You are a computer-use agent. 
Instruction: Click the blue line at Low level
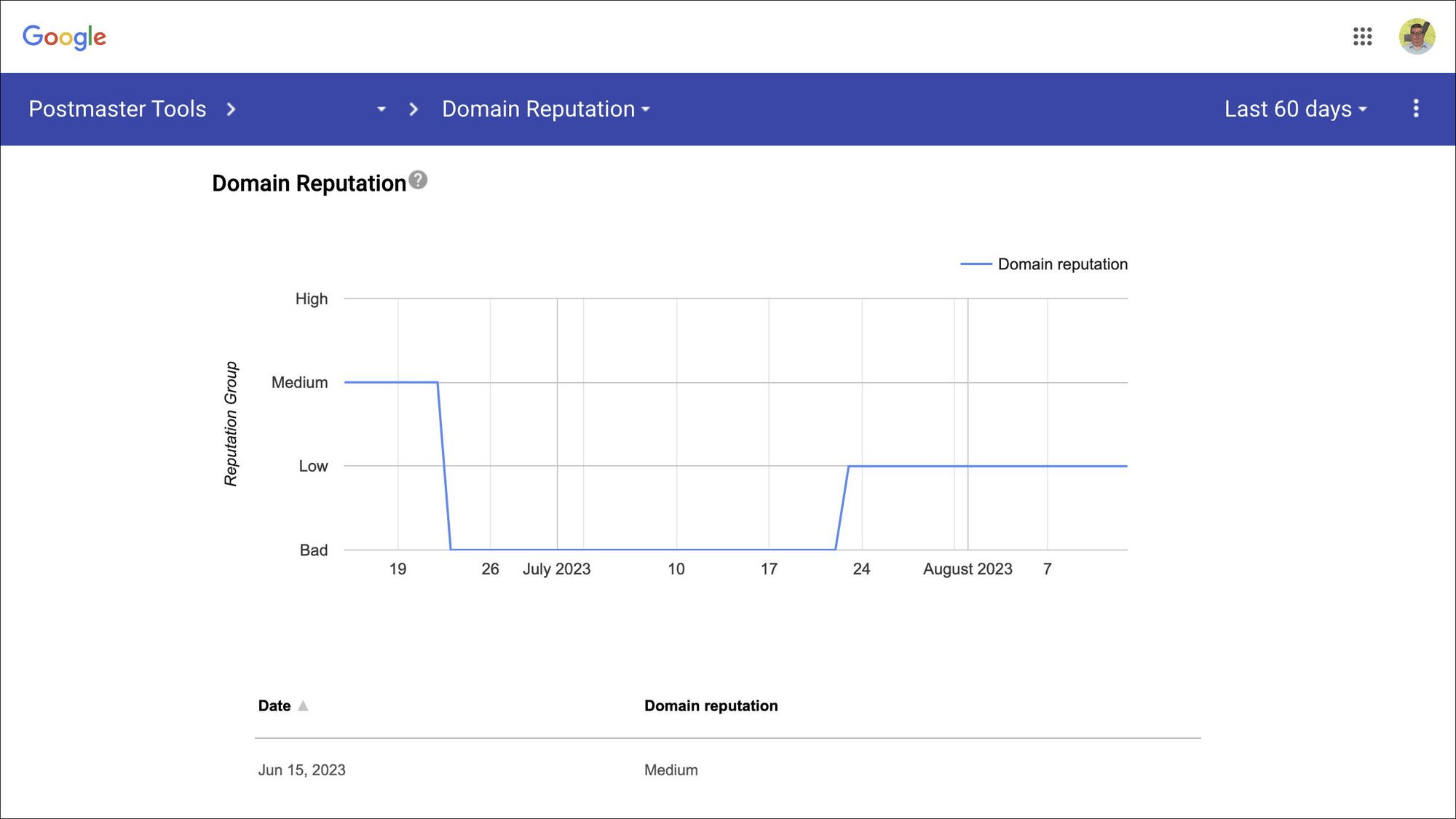[988, 466]
